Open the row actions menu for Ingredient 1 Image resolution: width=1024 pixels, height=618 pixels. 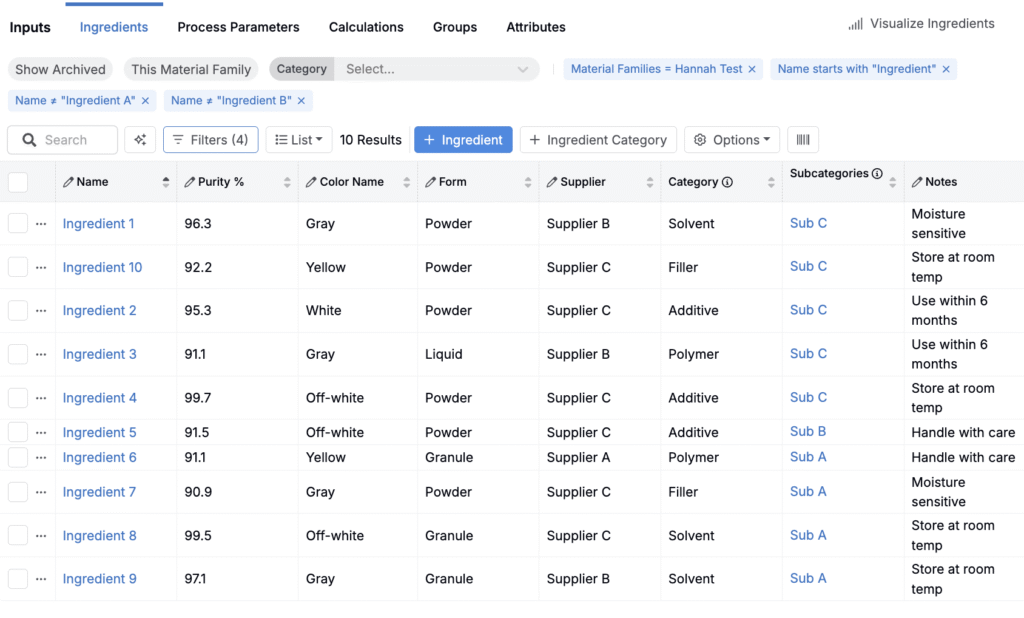pyautogui.click(x=39, y=223)
